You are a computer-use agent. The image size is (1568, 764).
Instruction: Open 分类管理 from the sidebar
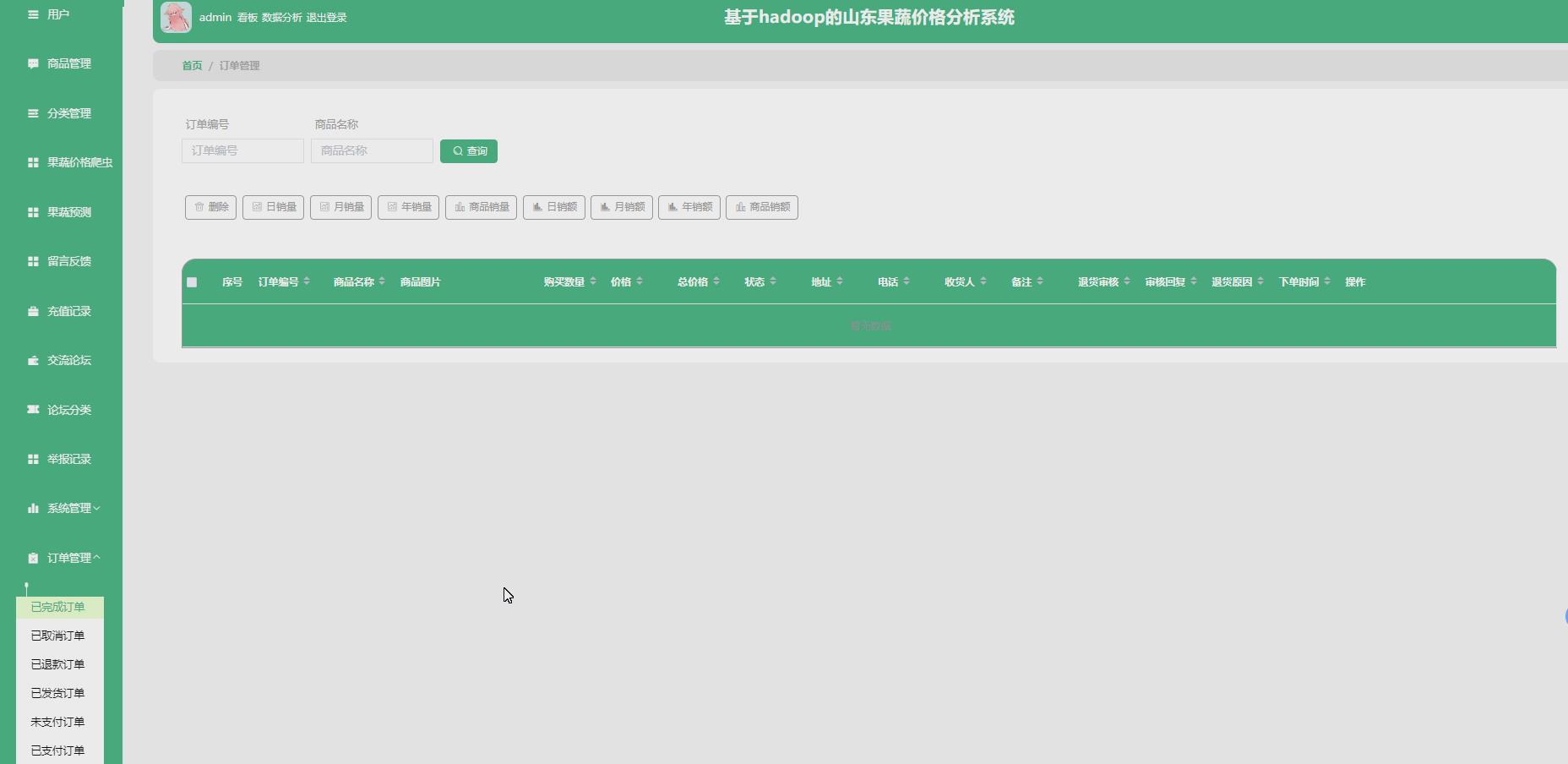68,113
